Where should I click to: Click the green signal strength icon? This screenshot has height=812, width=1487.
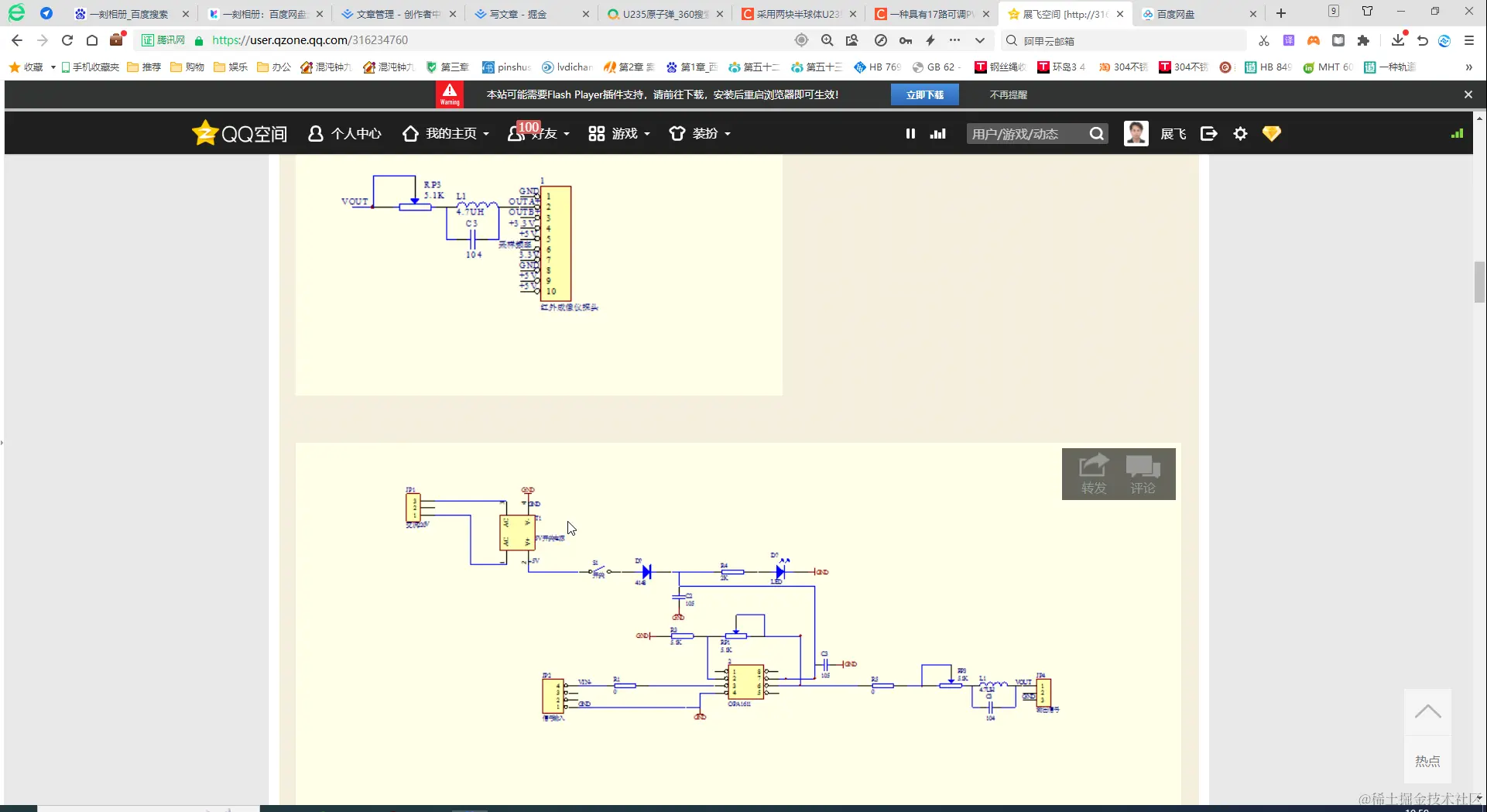coord(1457,134)
